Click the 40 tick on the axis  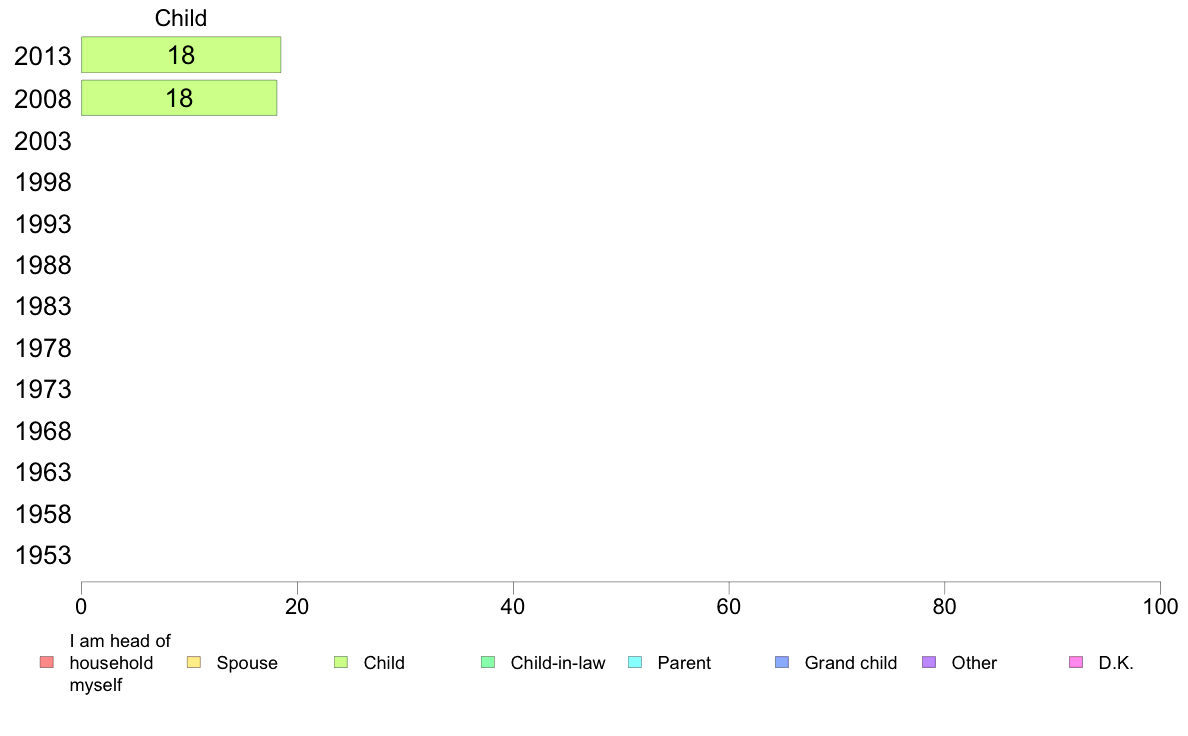(513, 606)
